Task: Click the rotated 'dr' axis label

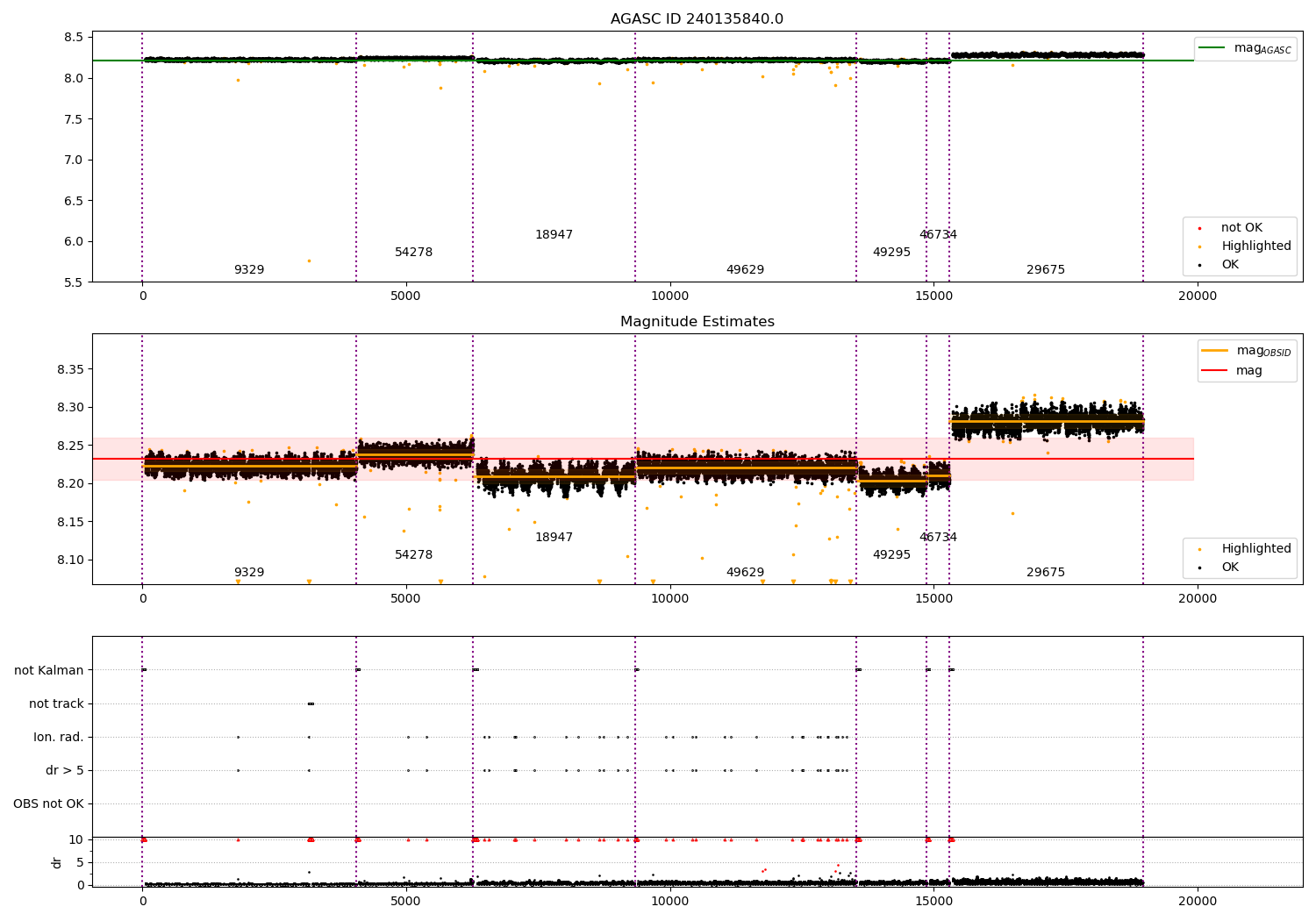Action: click(57, 862)
